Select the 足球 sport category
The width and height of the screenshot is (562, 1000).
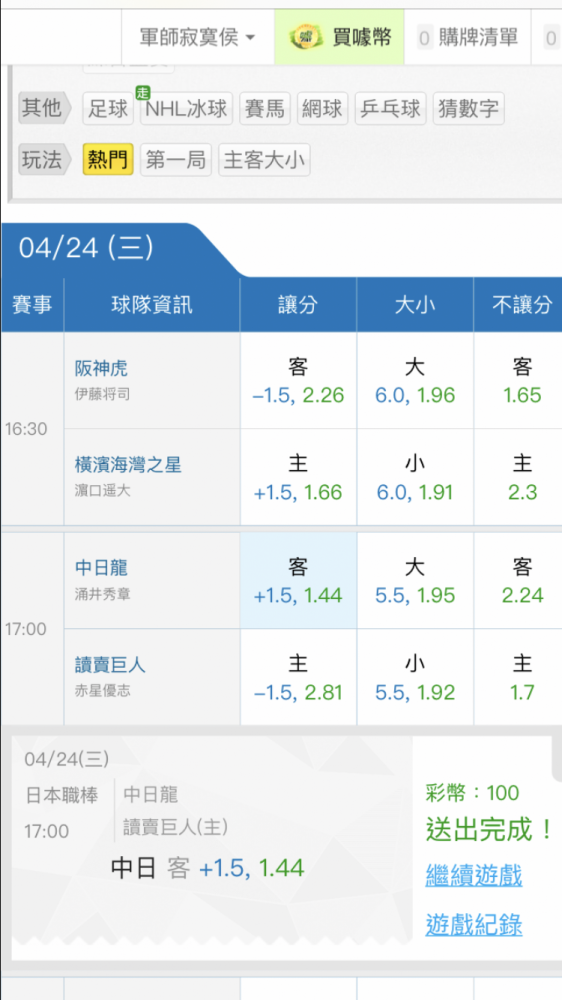[x=108, y=109]
